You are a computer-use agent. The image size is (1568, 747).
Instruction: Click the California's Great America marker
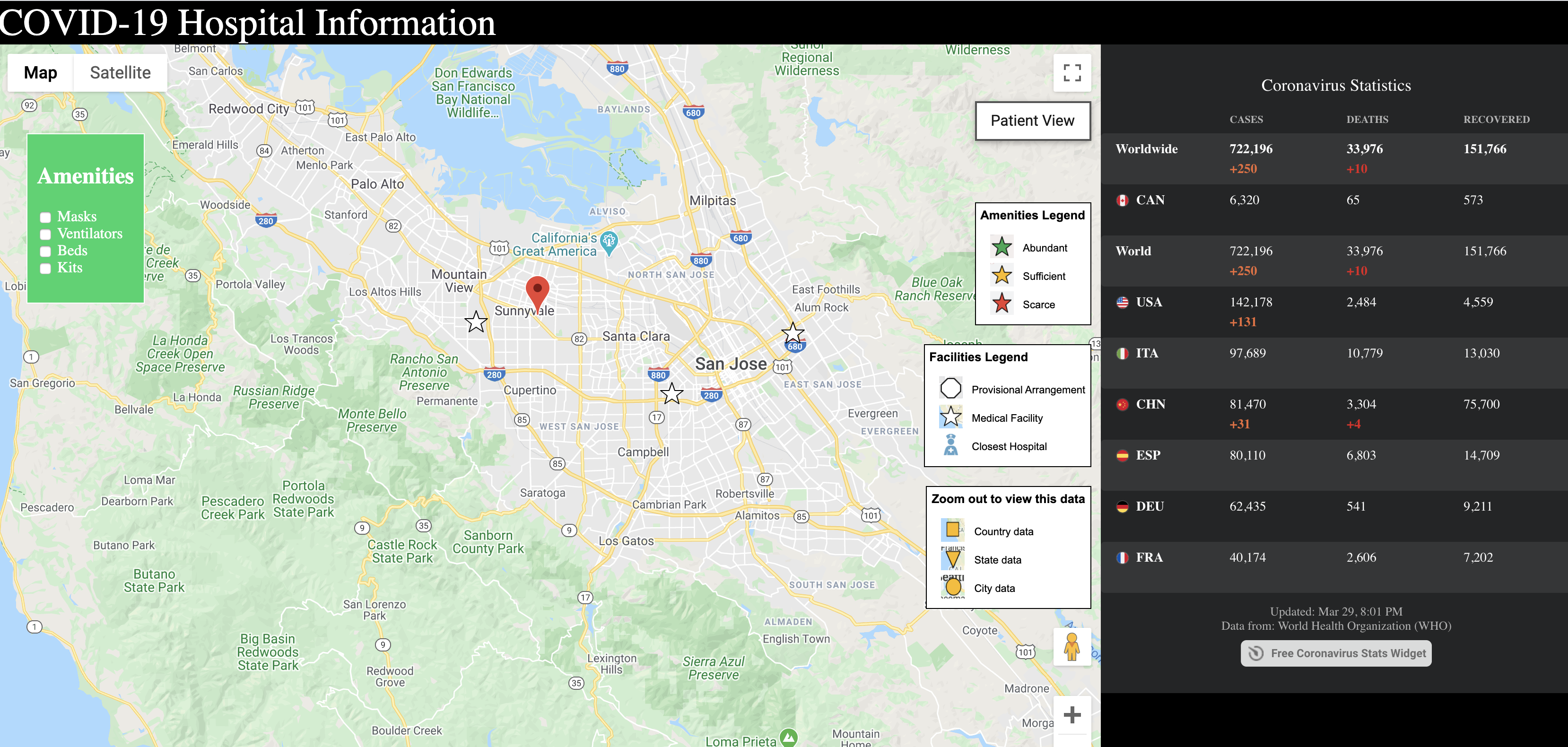pos(609,242)
